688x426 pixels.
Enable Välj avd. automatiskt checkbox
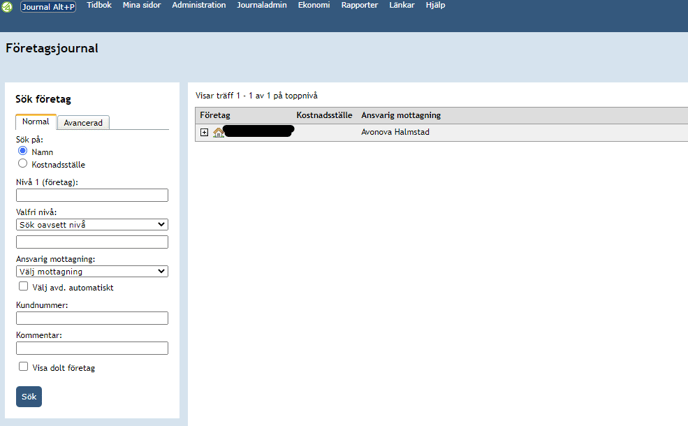click(x=24, y=286)
